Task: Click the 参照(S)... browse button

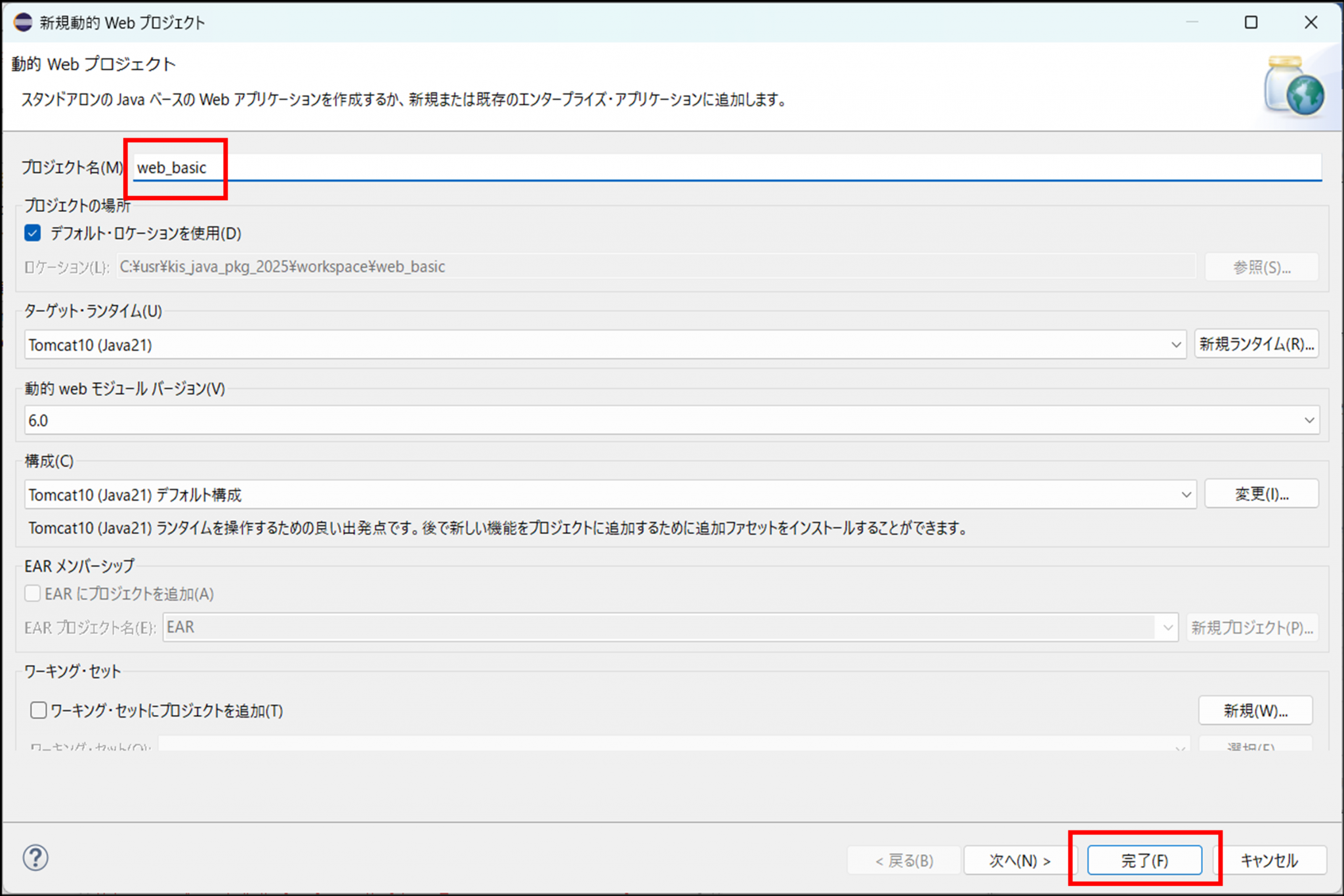Action: click(1261, 267)
